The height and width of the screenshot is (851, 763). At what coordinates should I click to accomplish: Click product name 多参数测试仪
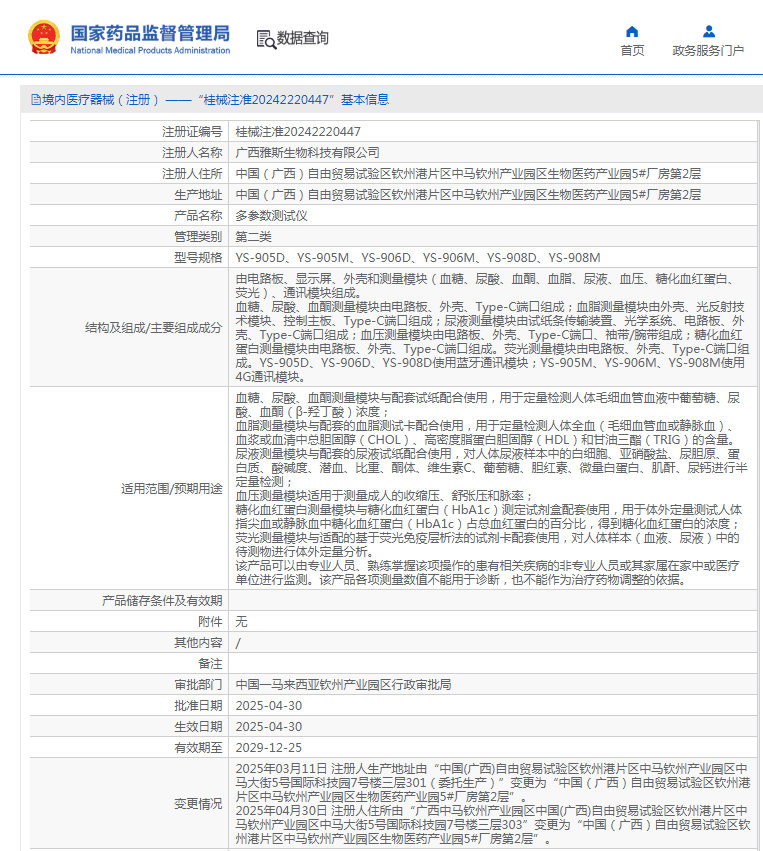tap(271, 216)
